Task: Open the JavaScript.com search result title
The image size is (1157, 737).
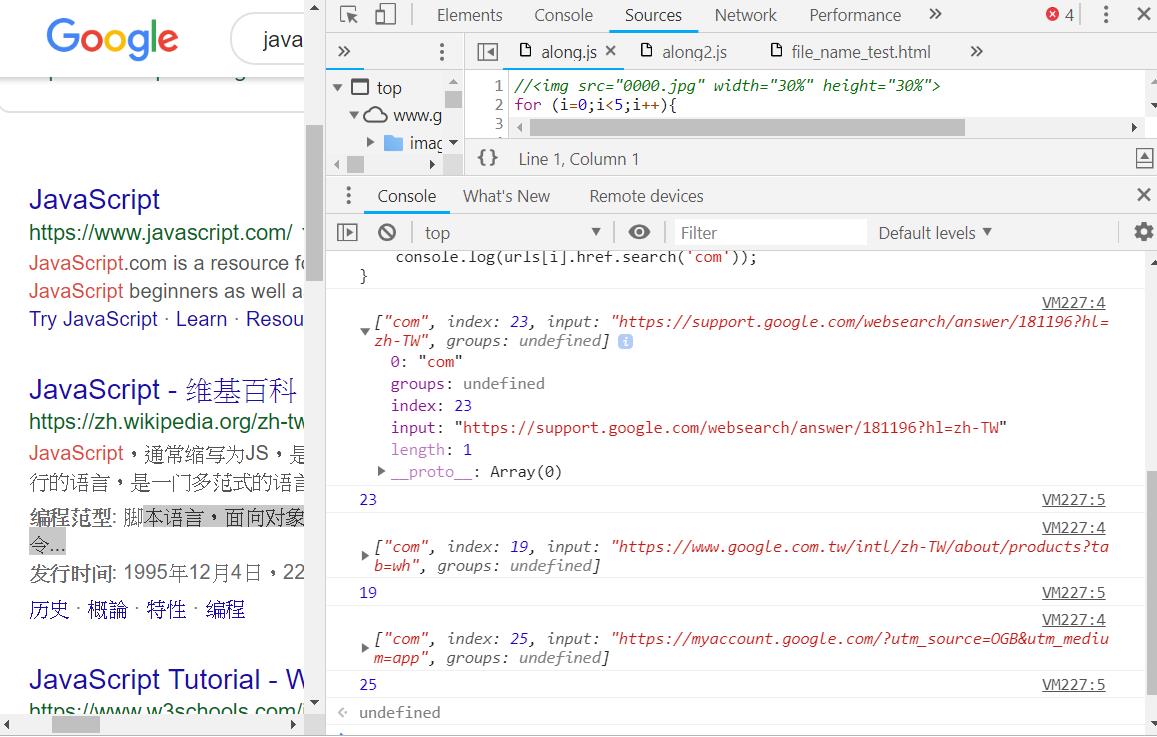Action: tap(94, 199)
